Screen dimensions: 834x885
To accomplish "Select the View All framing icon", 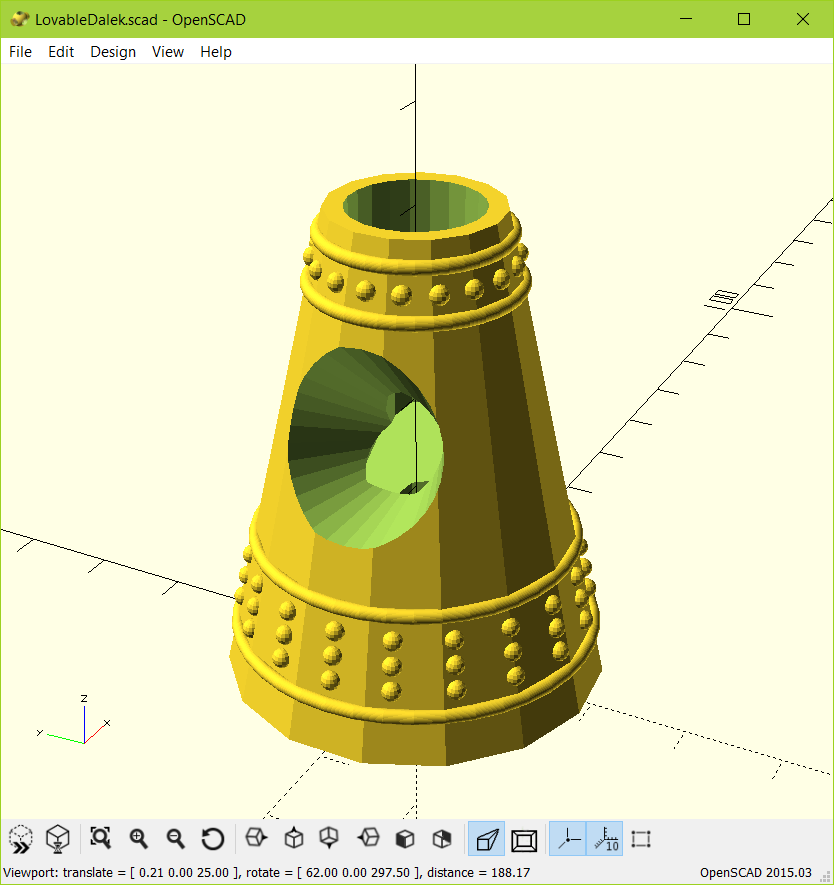I will [640, 839].
